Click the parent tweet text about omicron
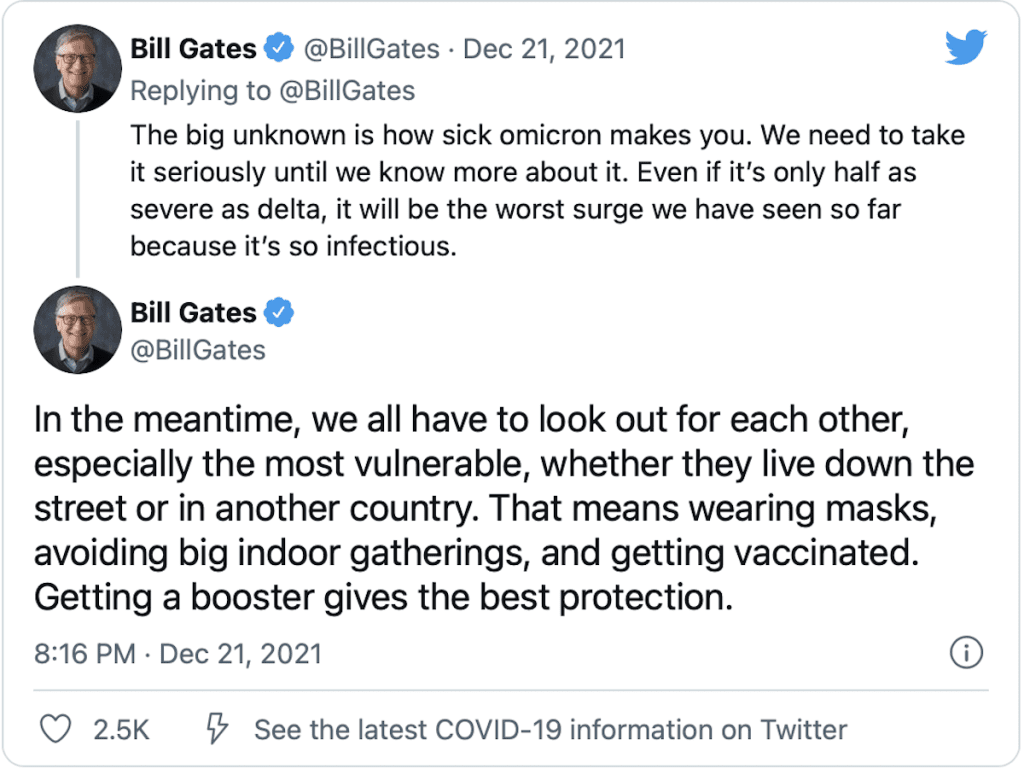The width and height of the screenshot is (1024, 769). (x=547, y=191)
